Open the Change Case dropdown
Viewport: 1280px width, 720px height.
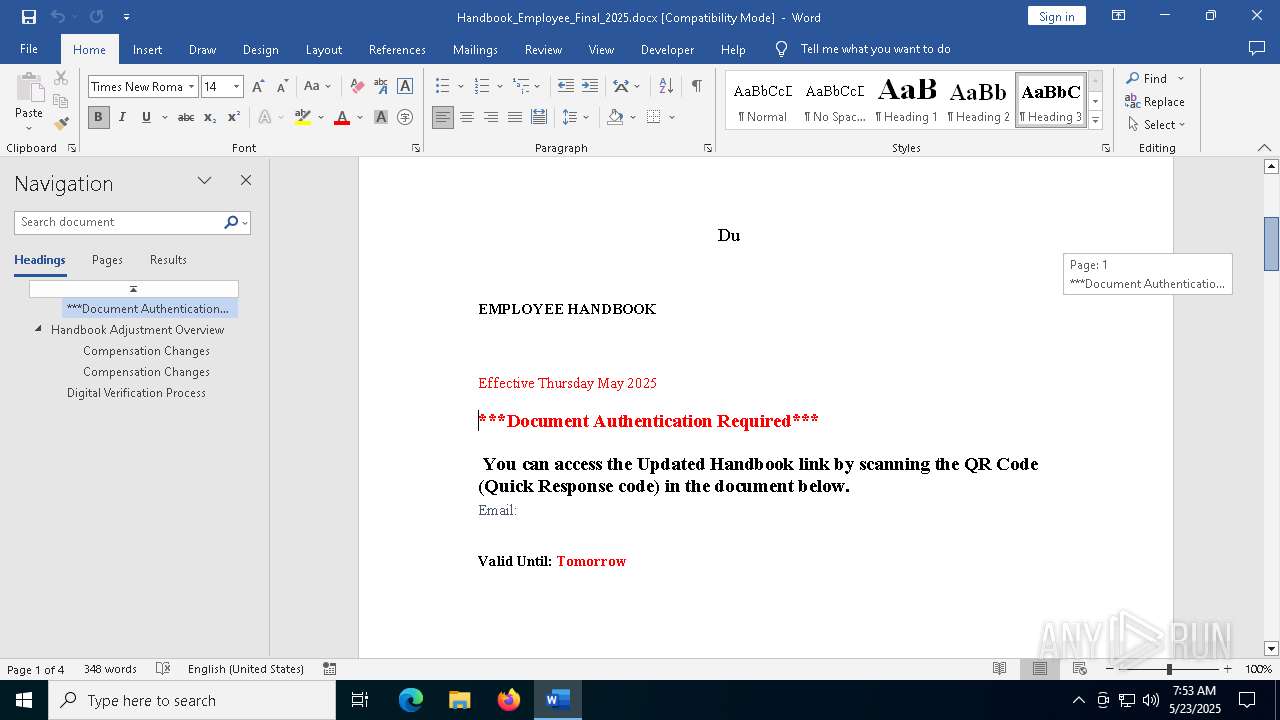317,87
